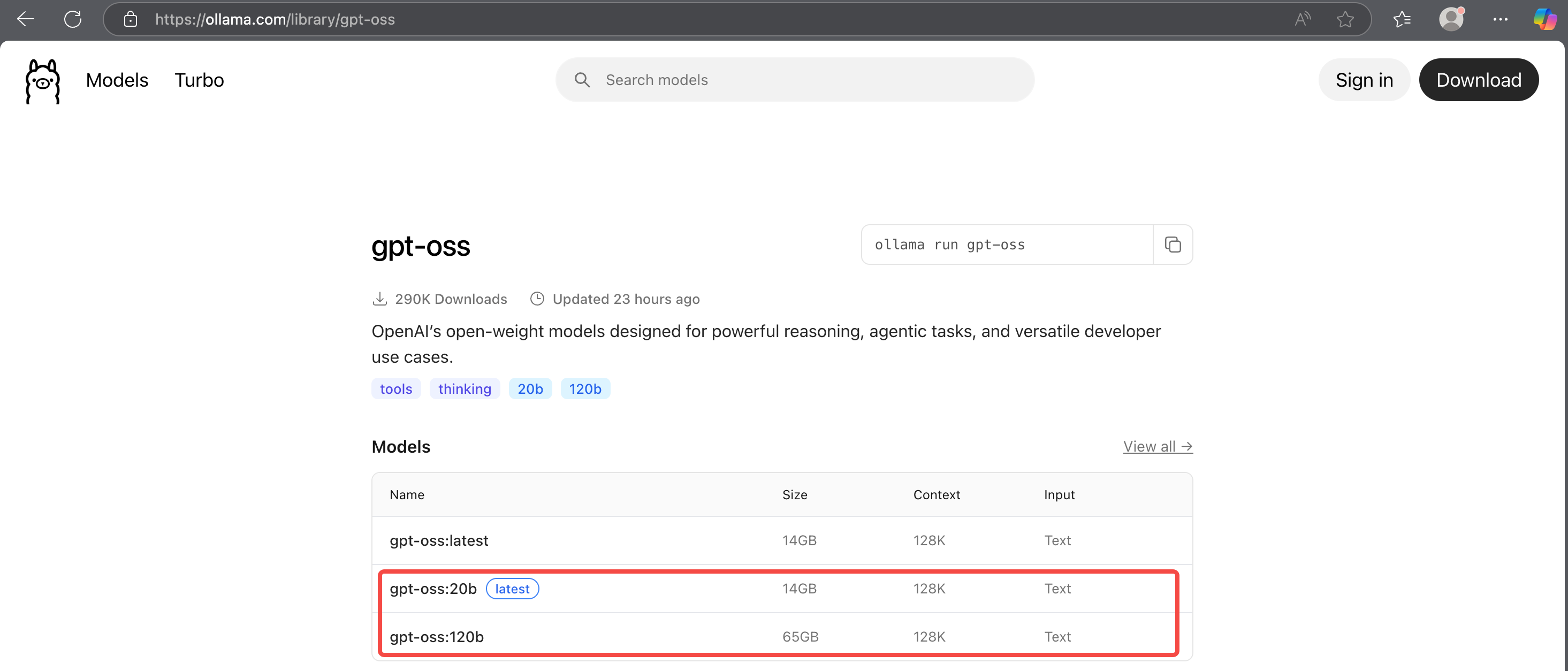The width and height of the screenshot is (1568, 671).
Task: Reload the page with refresh icon
Action: pyautogui.click(x=73, y=19)
